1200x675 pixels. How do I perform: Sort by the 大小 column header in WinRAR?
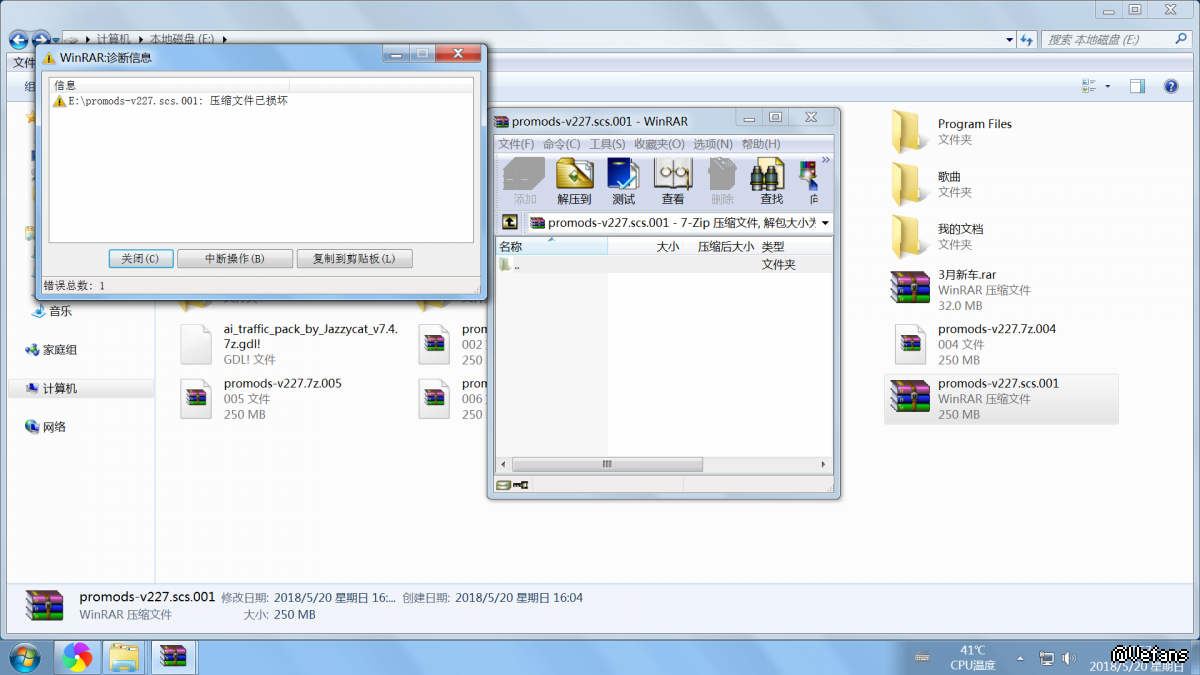coord(648,246)
